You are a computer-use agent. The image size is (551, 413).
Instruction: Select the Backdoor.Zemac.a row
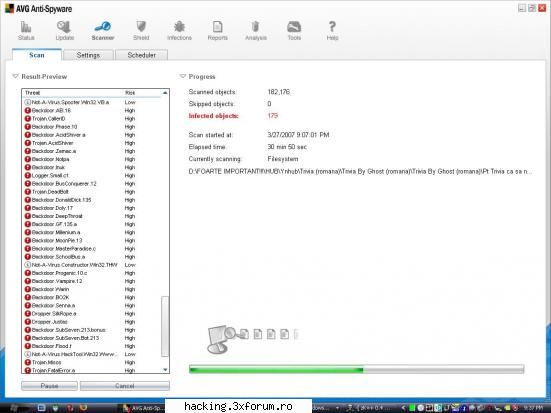92,151
